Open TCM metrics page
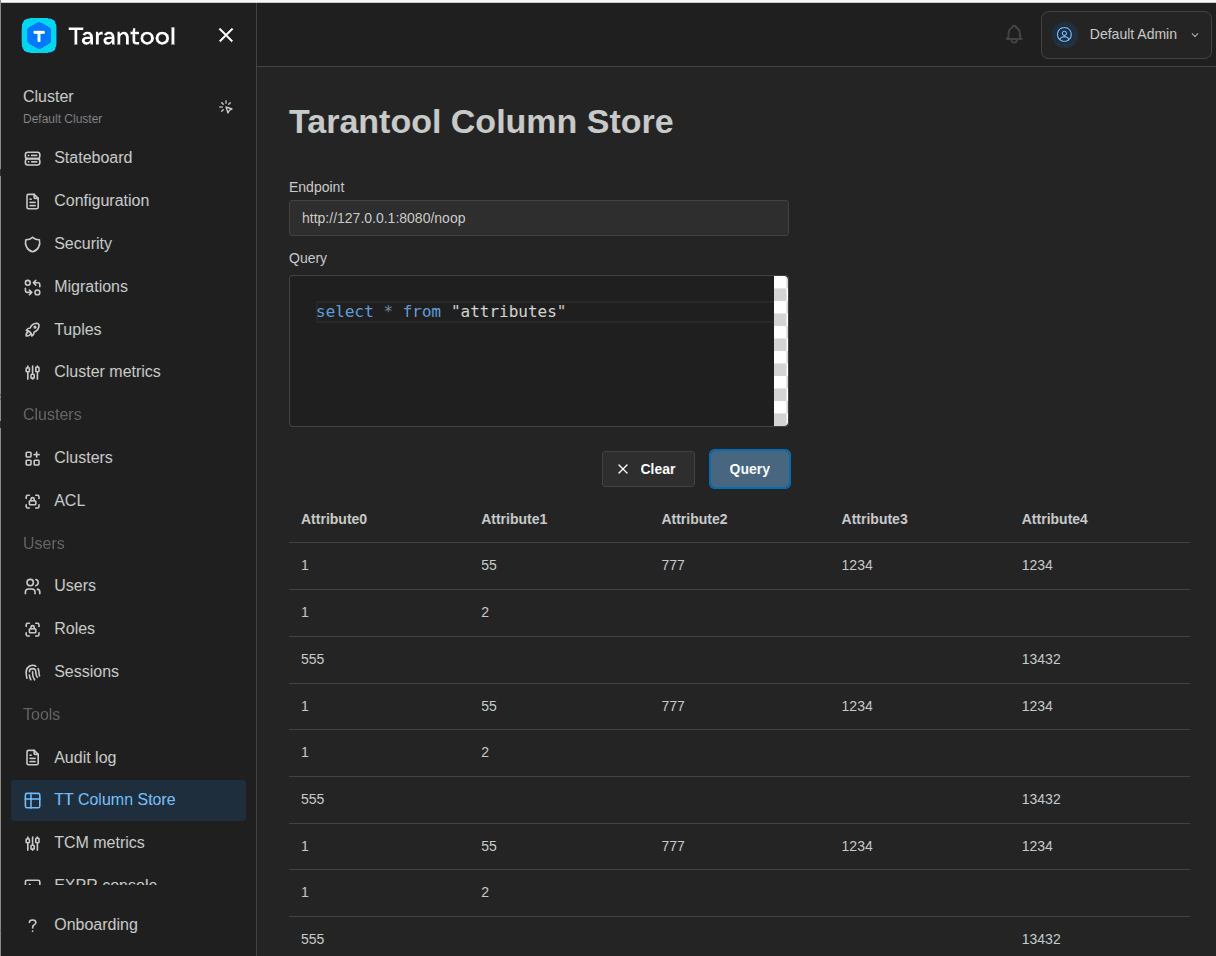1216x956 pixels. click(x=128, y=843)
